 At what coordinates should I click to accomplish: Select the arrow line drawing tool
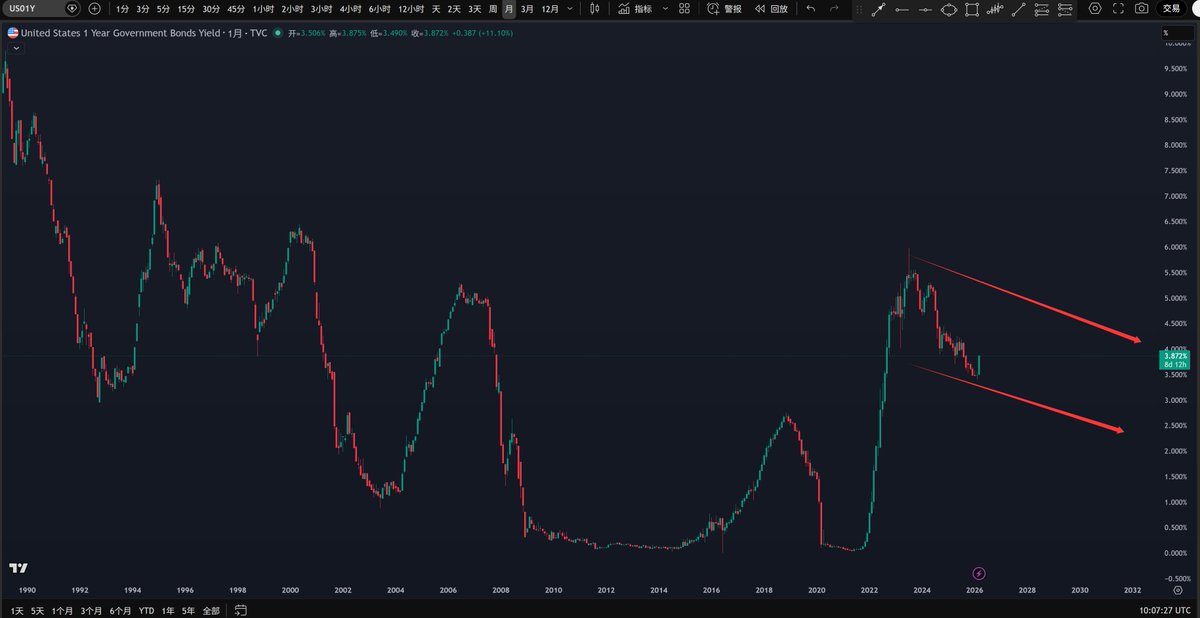(x=879, y=8)
